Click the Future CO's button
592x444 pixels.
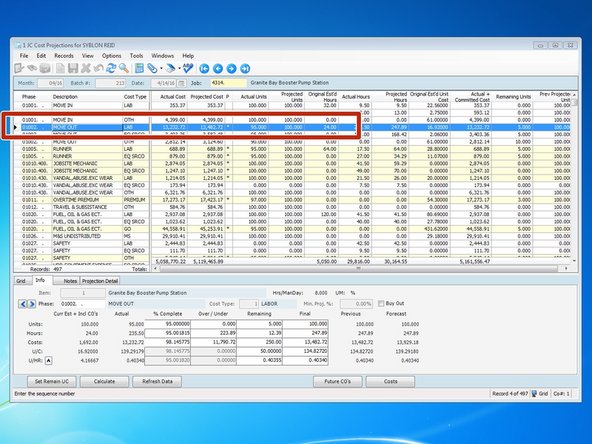(338, 381)
